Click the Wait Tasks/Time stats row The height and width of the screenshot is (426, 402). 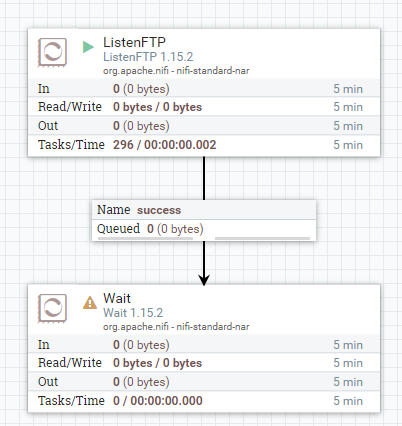tap(204, 400)
